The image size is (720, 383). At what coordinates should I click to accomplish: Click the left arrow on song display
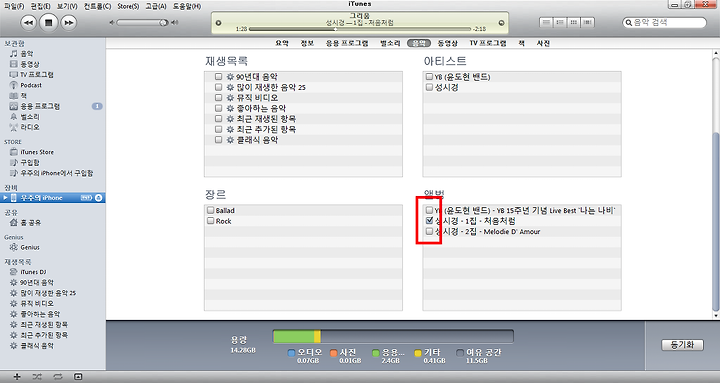[x=219, y=23]
